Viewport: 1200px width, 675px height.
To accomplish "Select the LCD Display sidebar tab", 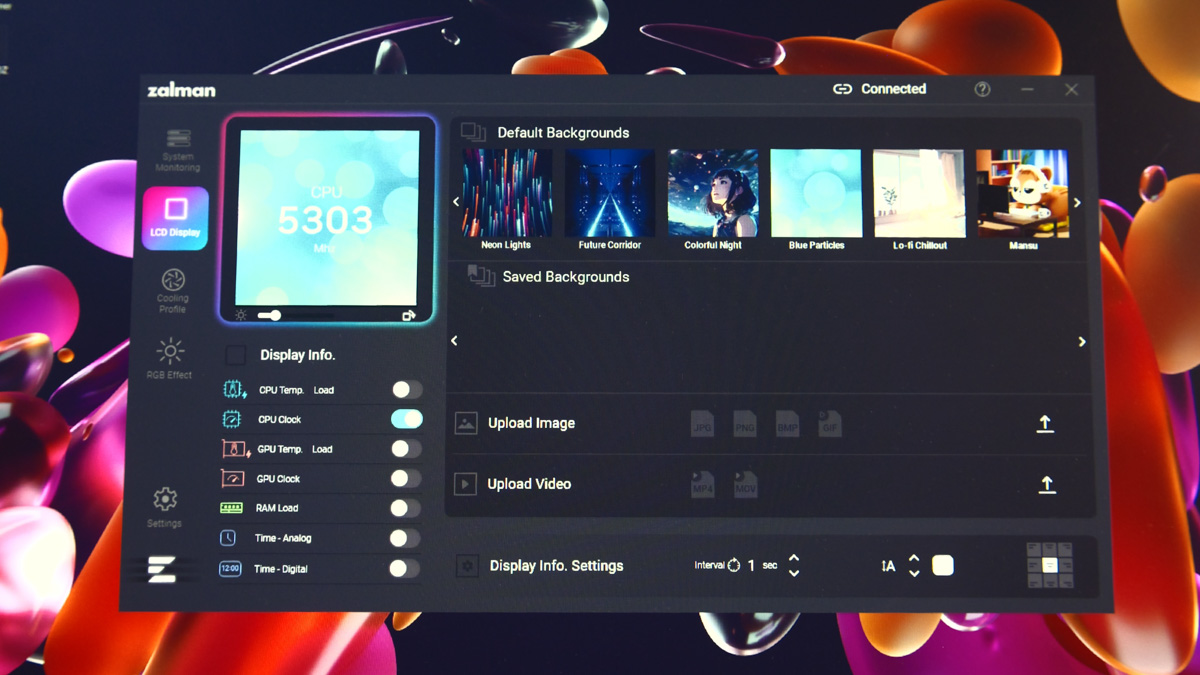I will 176,217.
